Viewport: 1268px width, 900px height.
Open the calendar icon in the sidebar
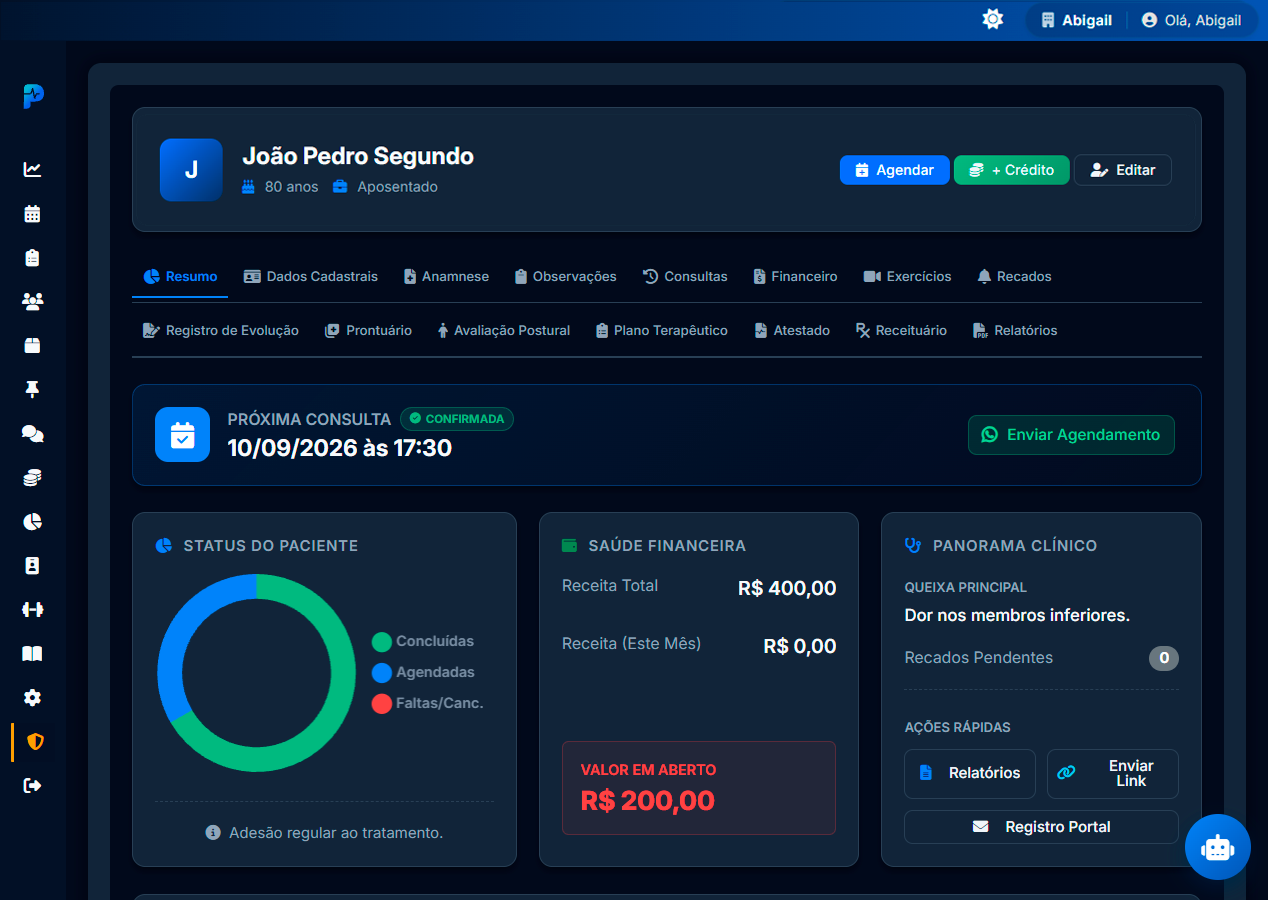[x=33, y=214]
